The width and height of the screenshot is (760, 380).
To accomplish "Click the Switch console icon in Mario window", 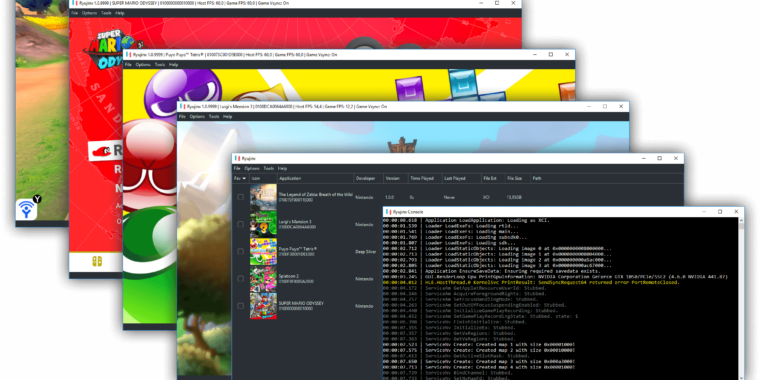I will [97, 262].
